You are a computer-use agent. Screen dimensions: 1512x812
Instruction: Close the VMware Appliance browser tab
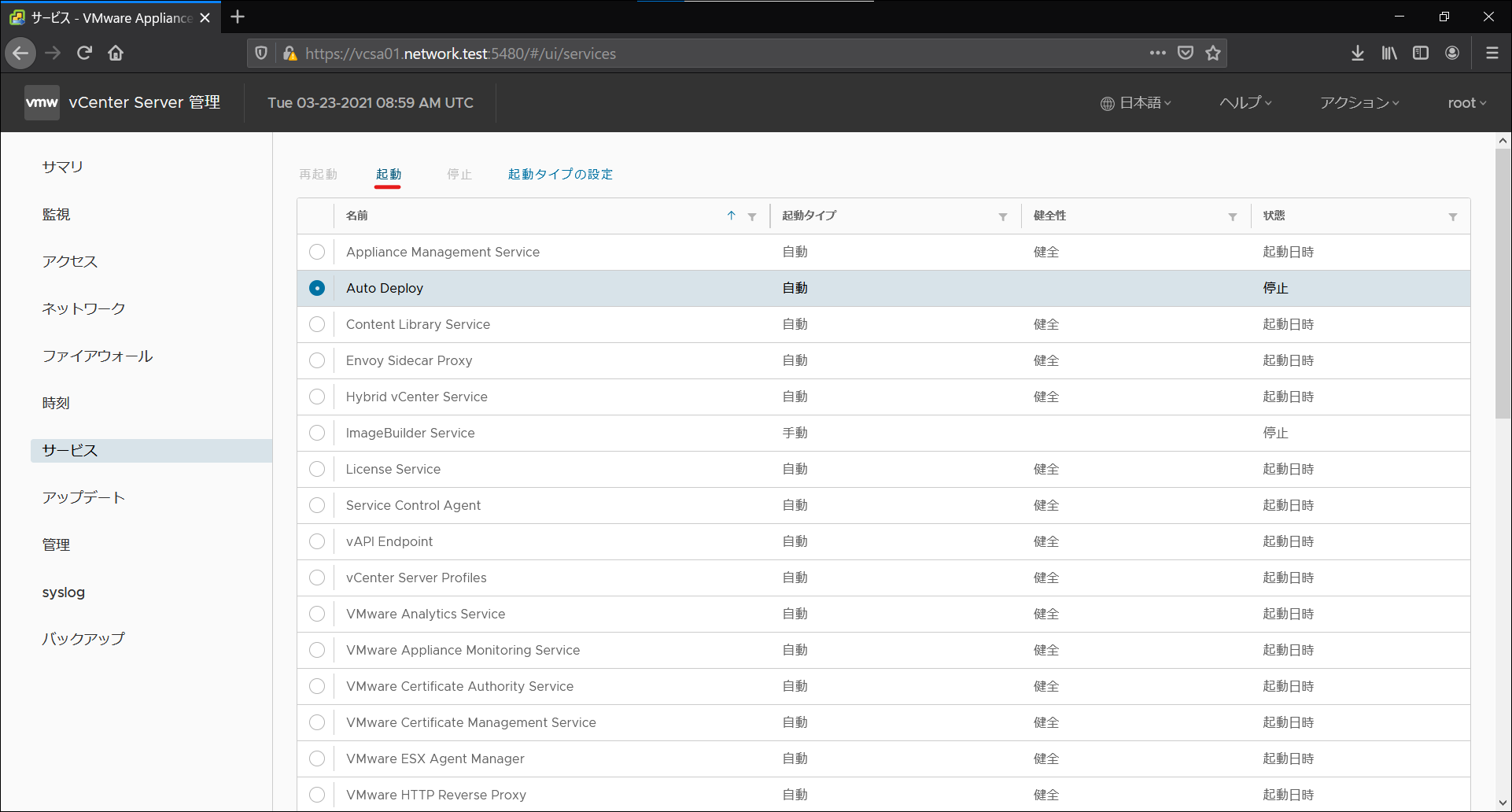(x=205, y=17)
